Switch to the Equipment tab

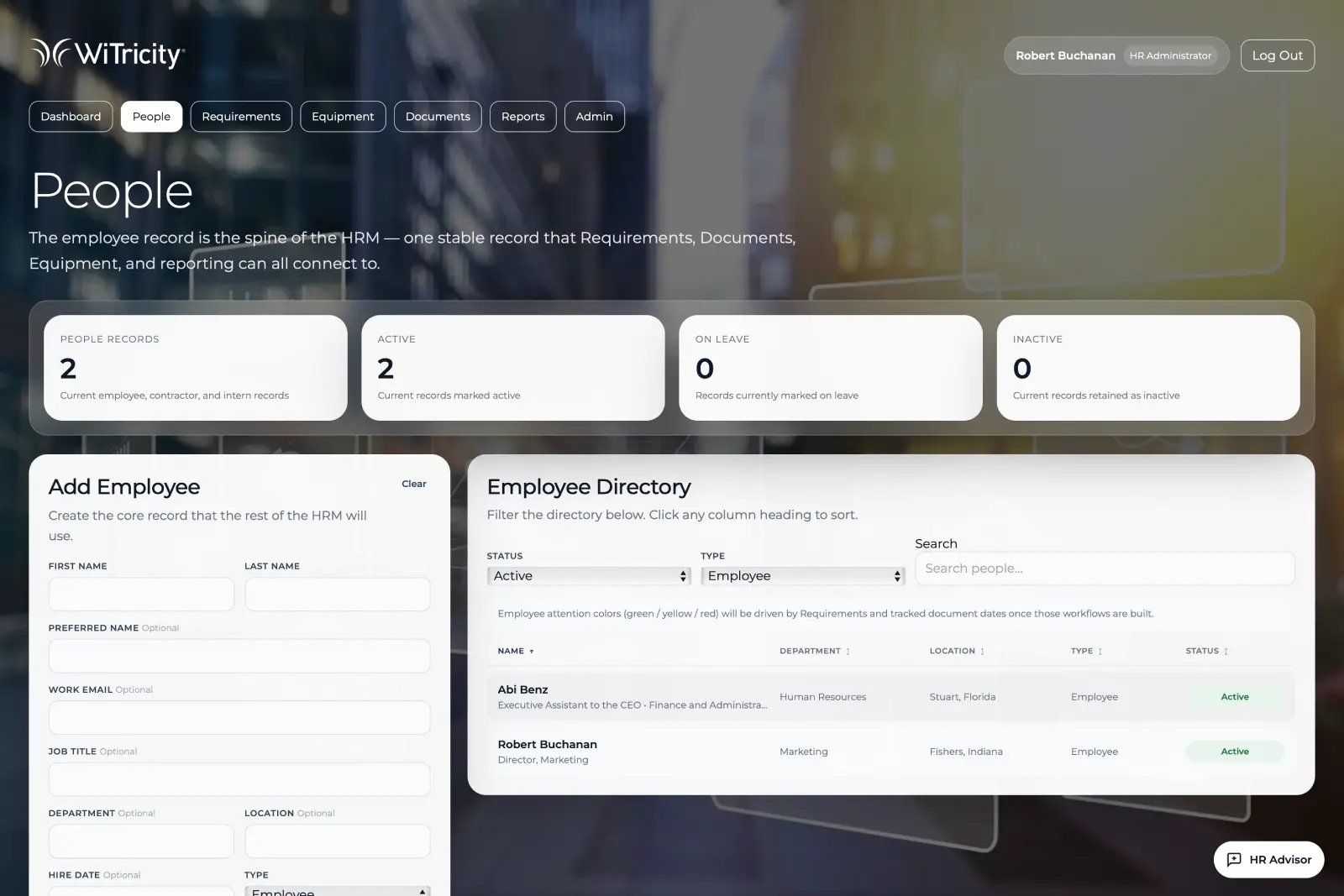(343, 117)
